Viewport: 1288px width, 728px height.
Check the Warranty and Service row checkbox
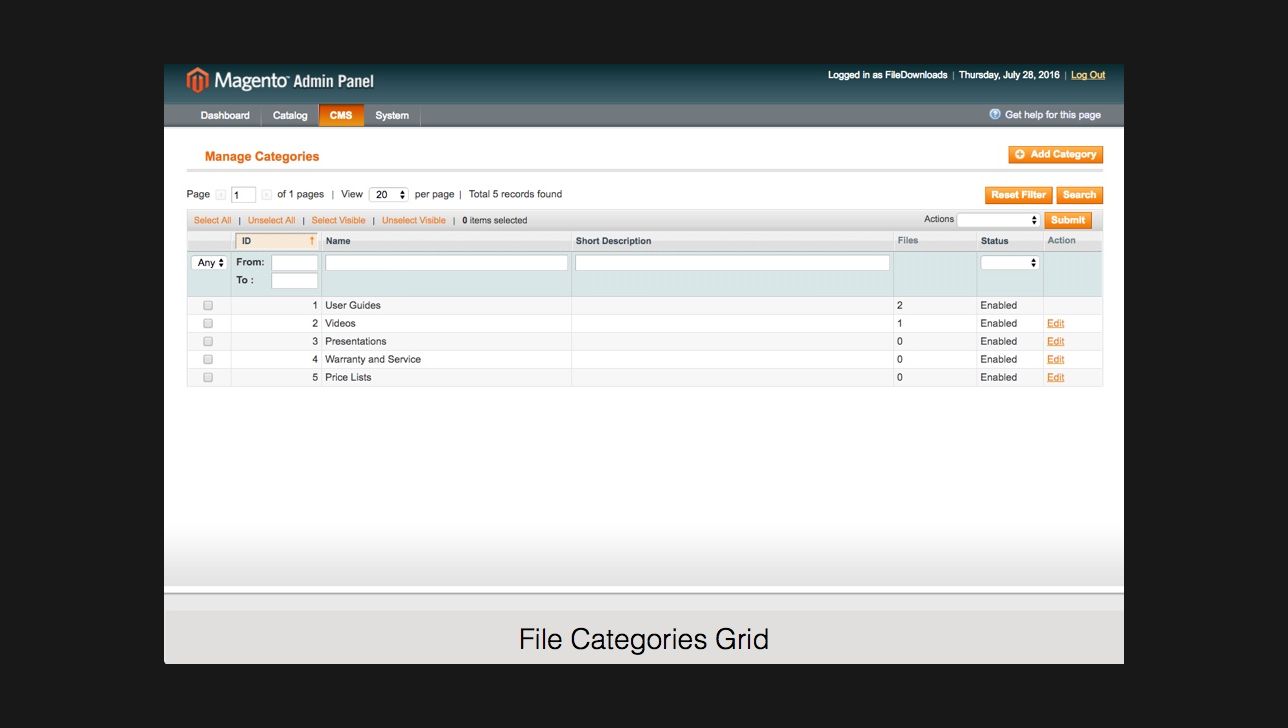click(x=208, y=359)
